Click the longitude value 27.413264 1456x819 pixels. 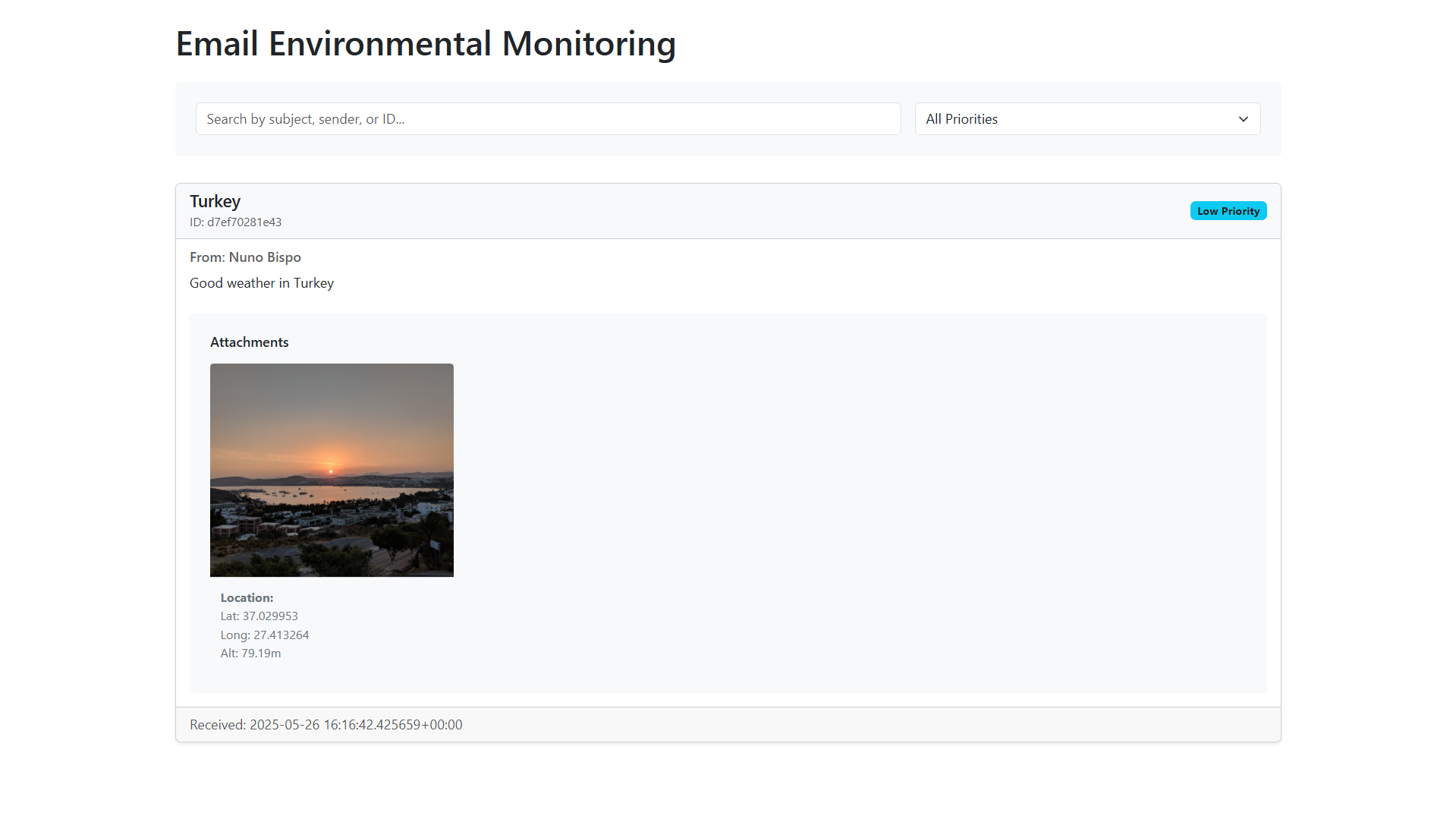pos(264,635)
